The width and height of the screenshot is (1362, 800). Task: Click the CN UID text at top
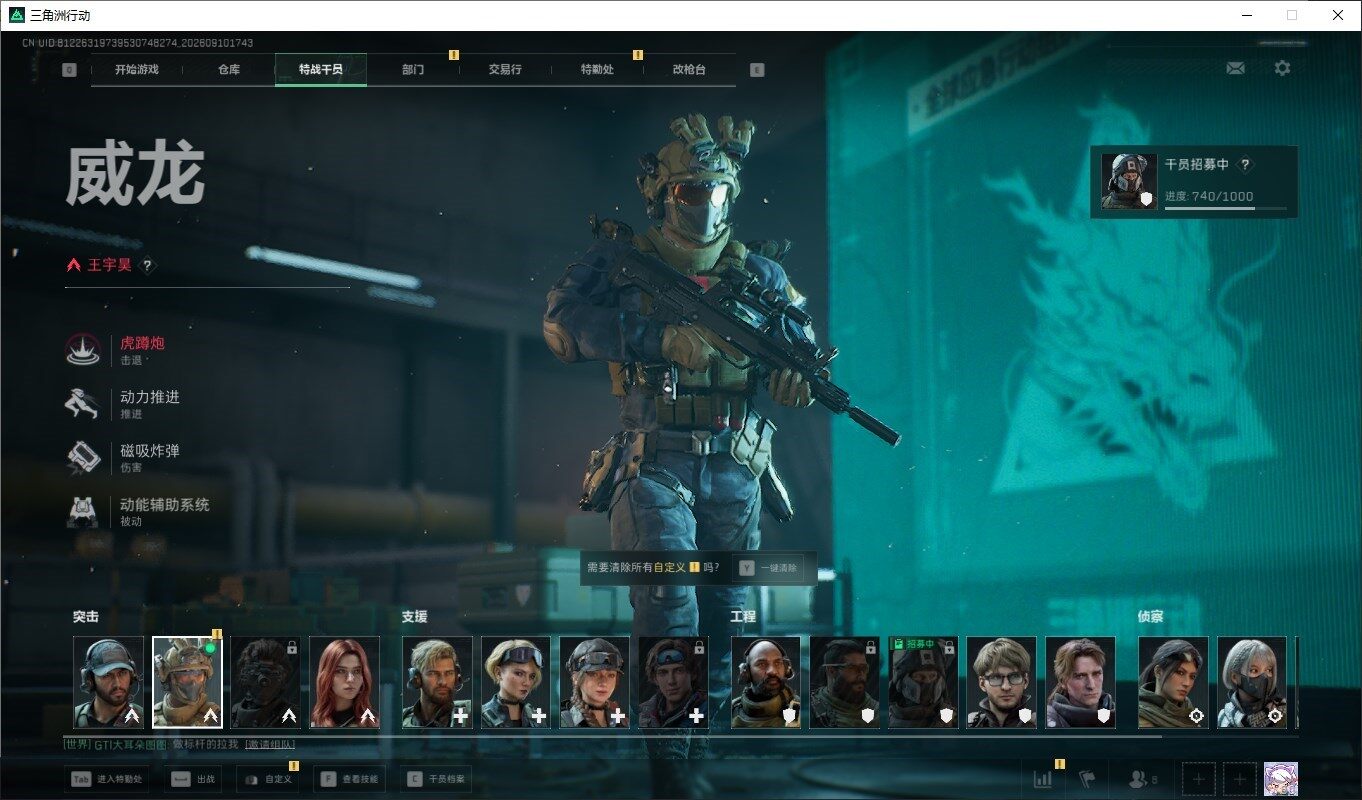pos(137,43)
